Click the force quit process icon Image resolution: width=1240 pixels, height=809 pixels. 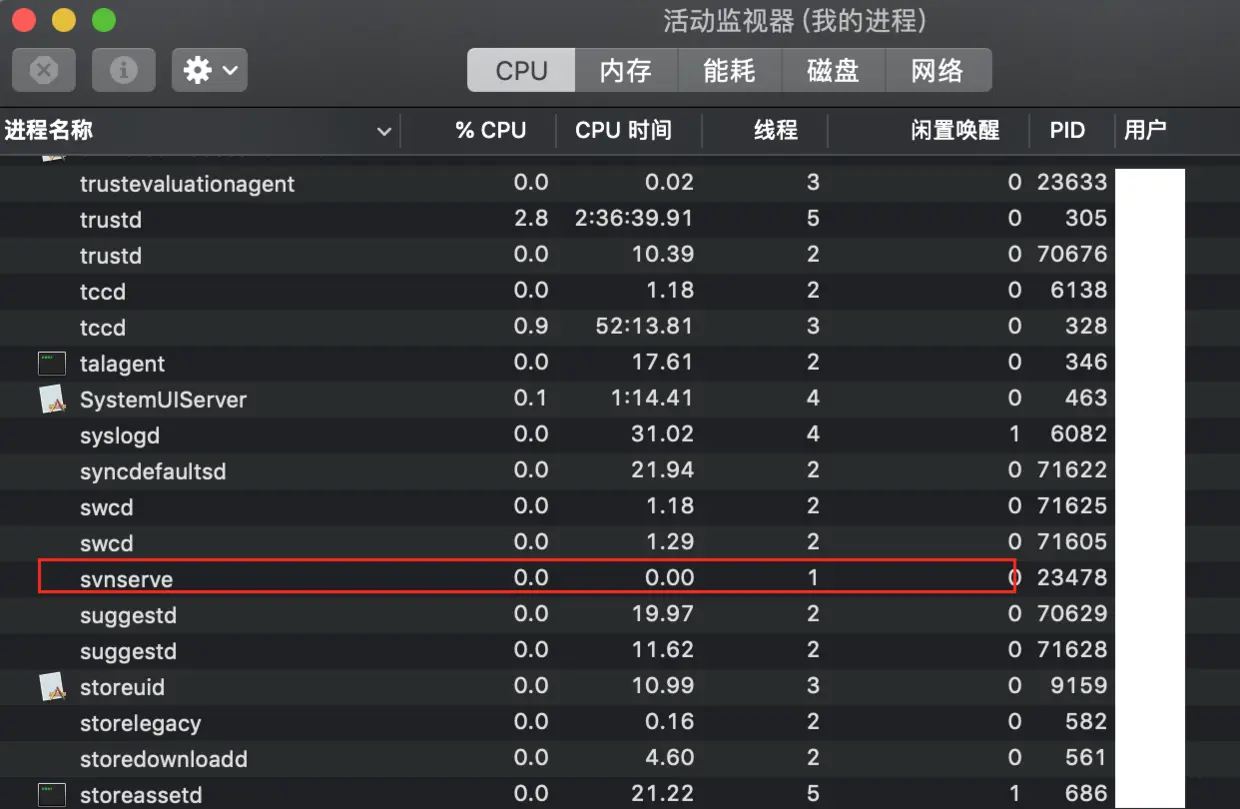[43, 70]
